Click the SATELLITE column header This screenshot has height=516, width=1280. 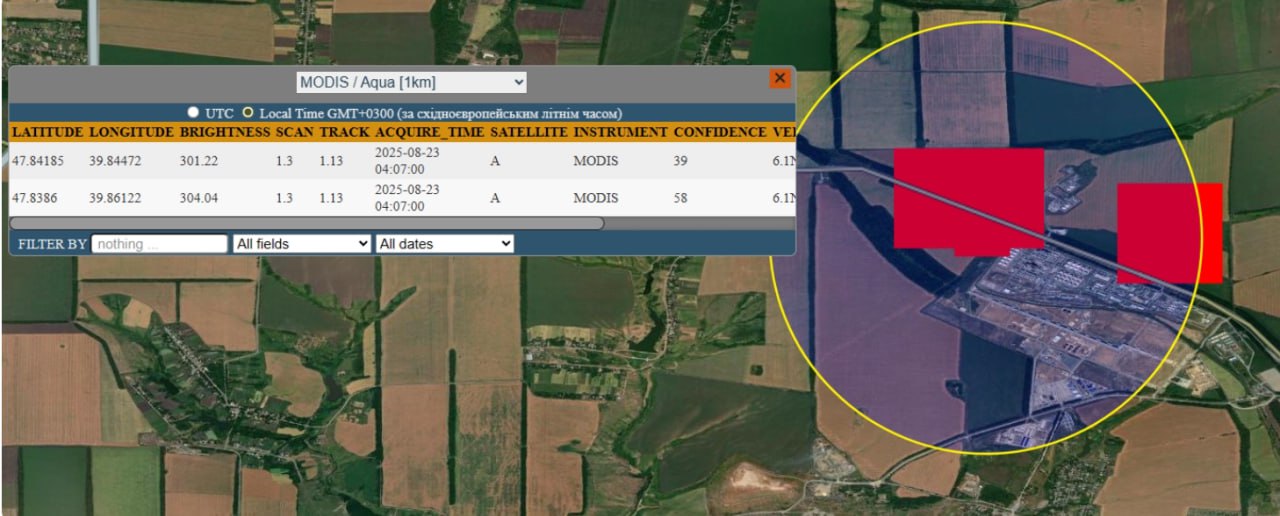pyautogui.click(x=528, y=132)
